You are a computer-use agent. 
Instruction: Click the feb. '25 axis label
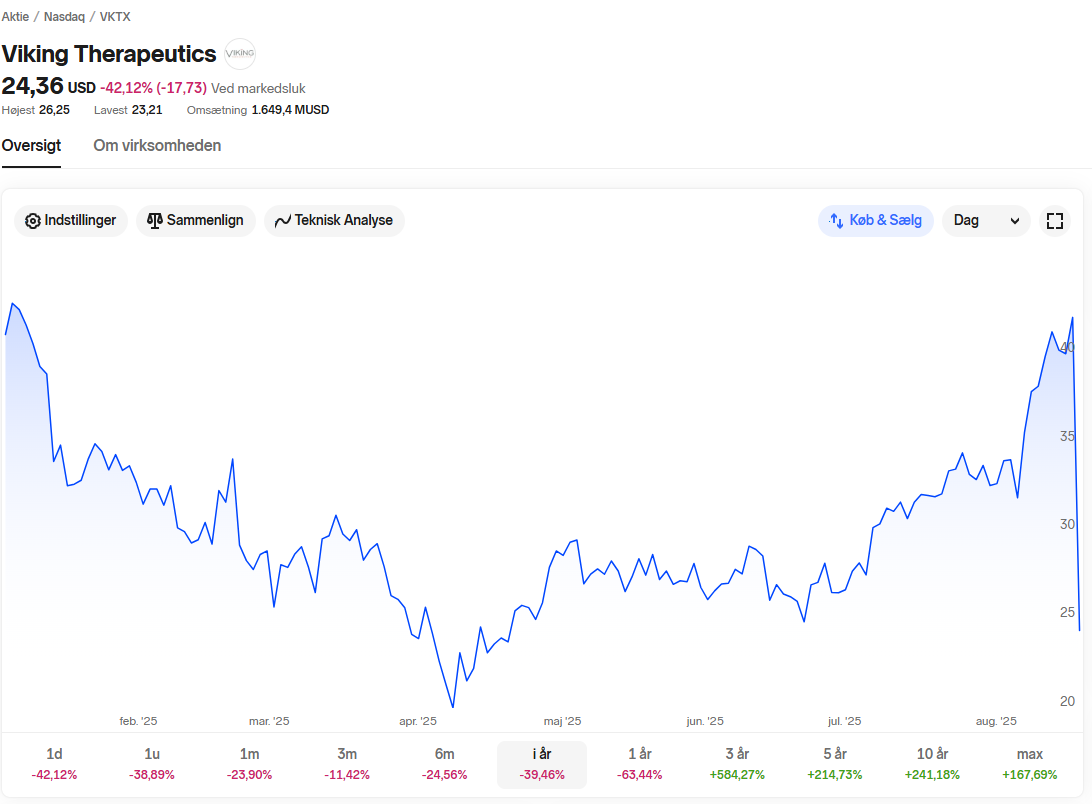[x=138, y=721]
